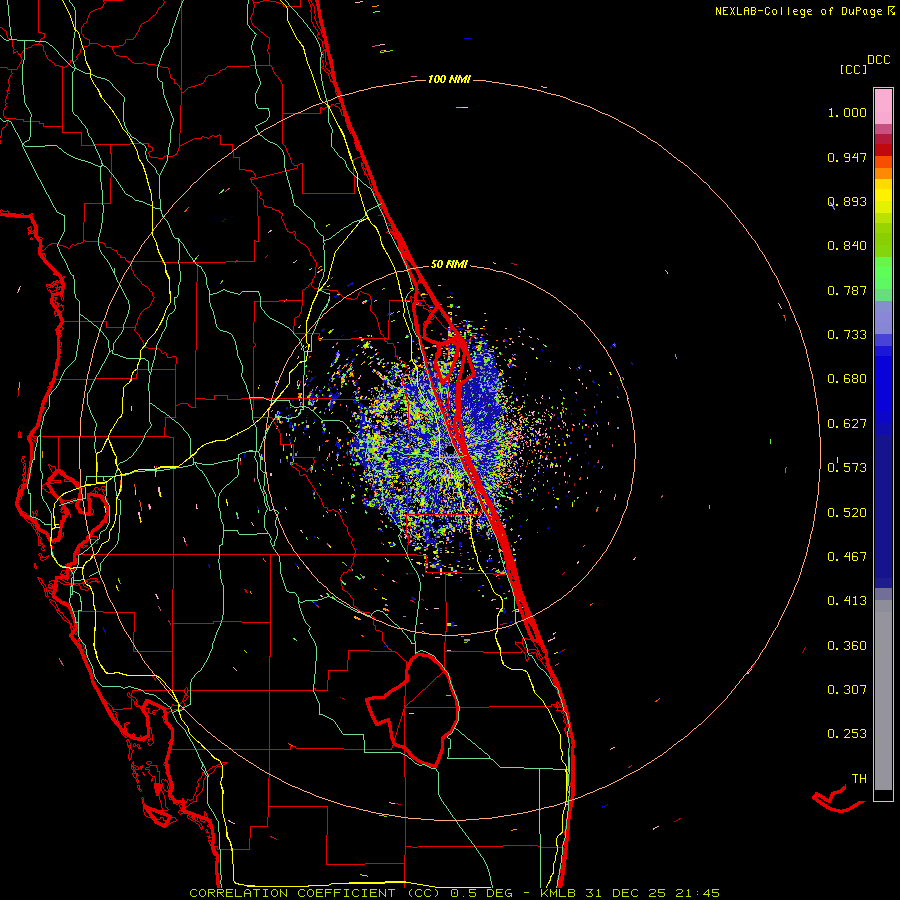Click the KMLB radar site center marker
The image size is (900, 900).
pyautogui.click(x=449, y=452)
